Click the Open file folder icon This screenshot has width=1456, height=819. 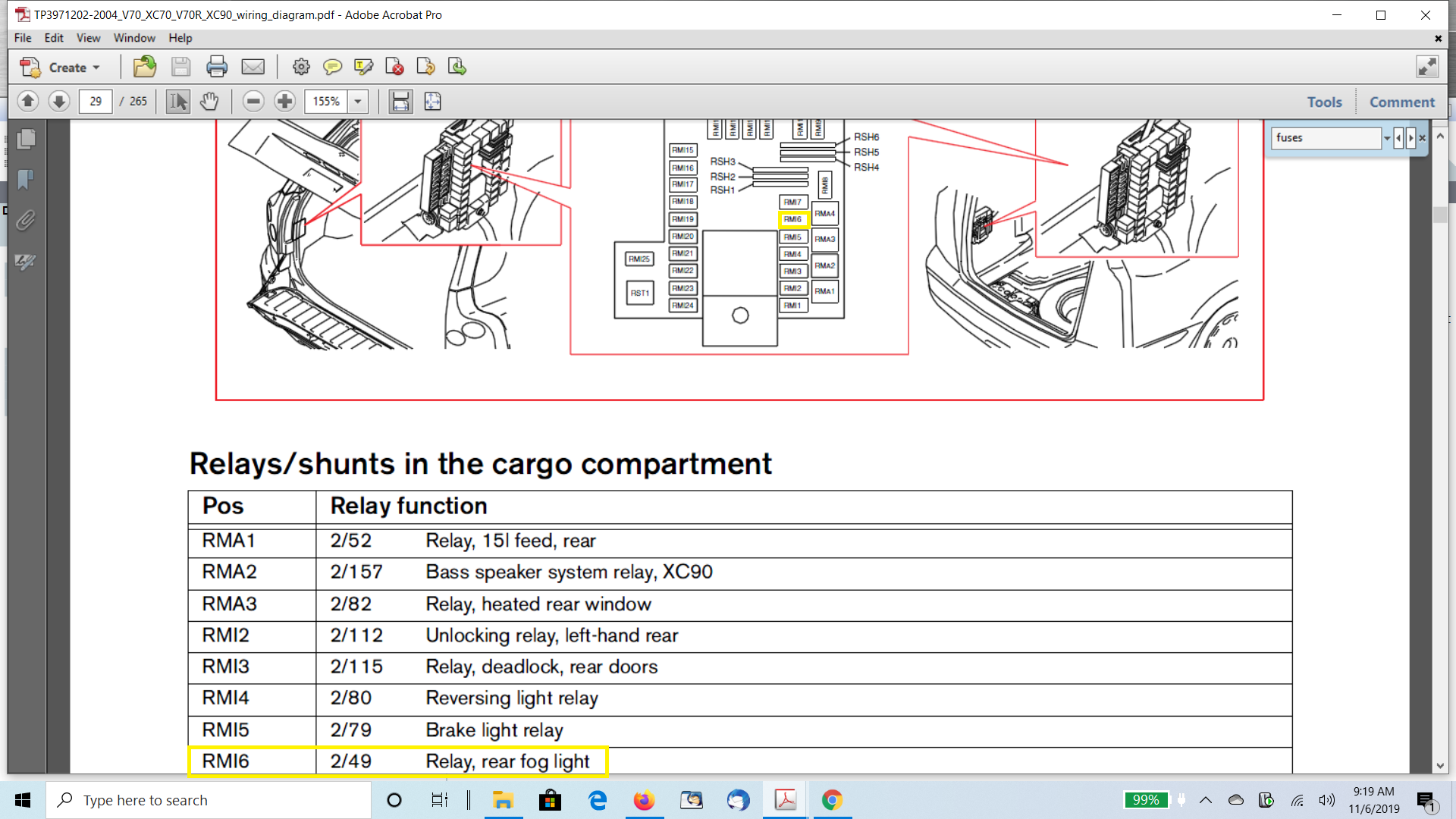(x=144, y=67)
